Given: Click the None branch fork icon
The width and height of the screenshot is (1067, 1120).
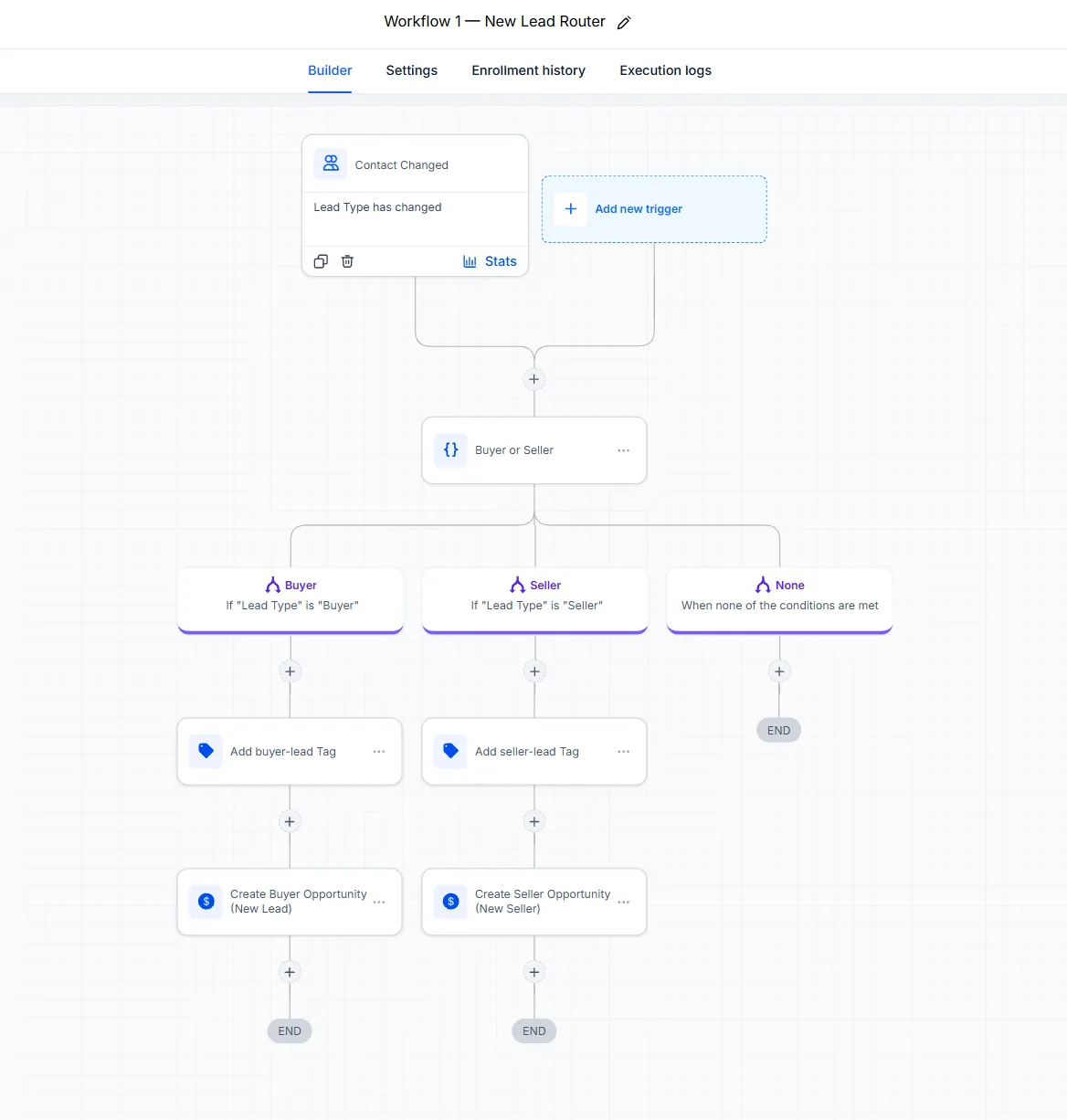Looking at the screenshot, I should 763,585.
